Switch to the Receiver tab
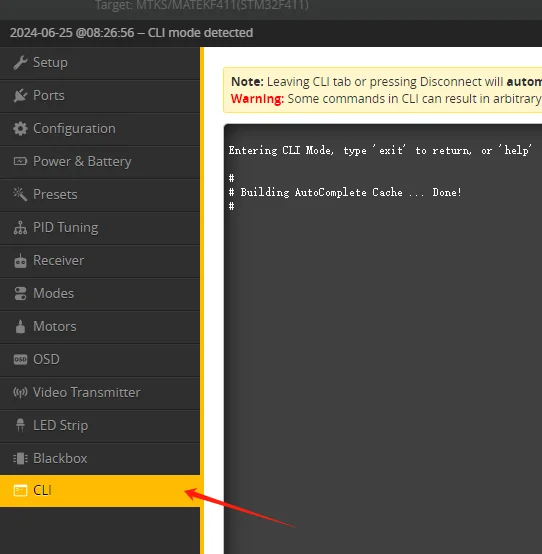The image size is (542, 554). click(100, 261)
